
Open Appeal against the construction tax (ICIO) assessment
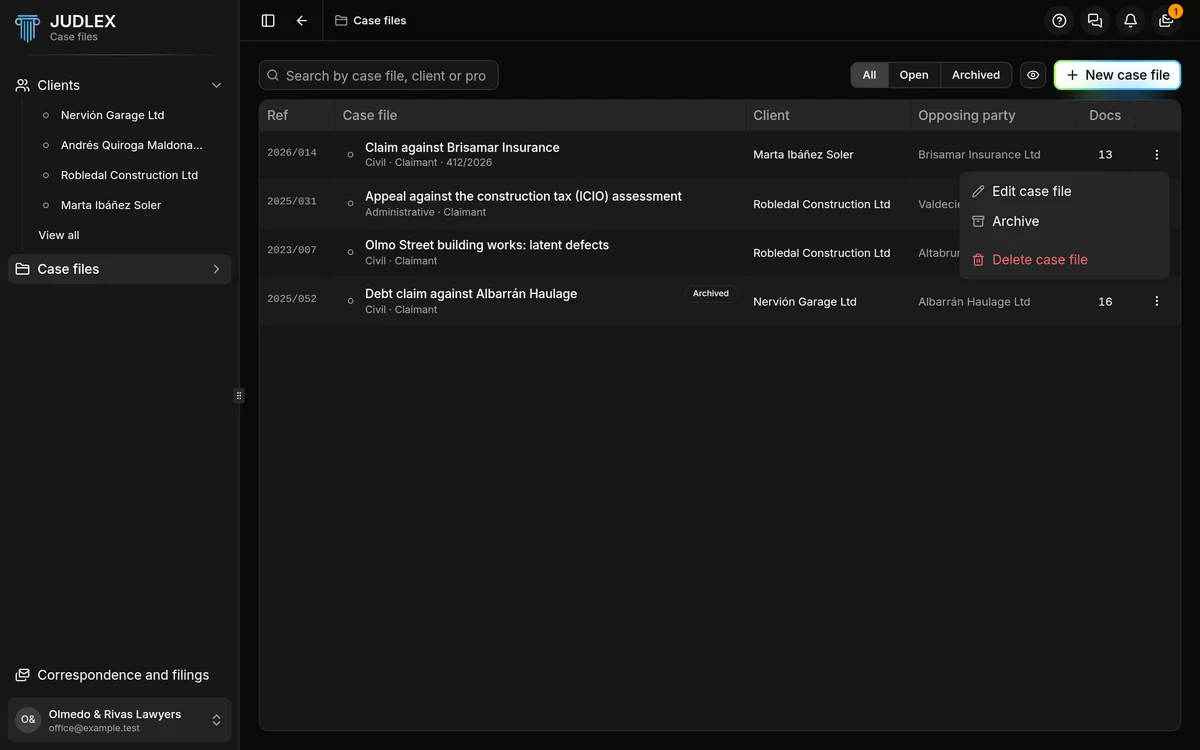tap(523, 196)
